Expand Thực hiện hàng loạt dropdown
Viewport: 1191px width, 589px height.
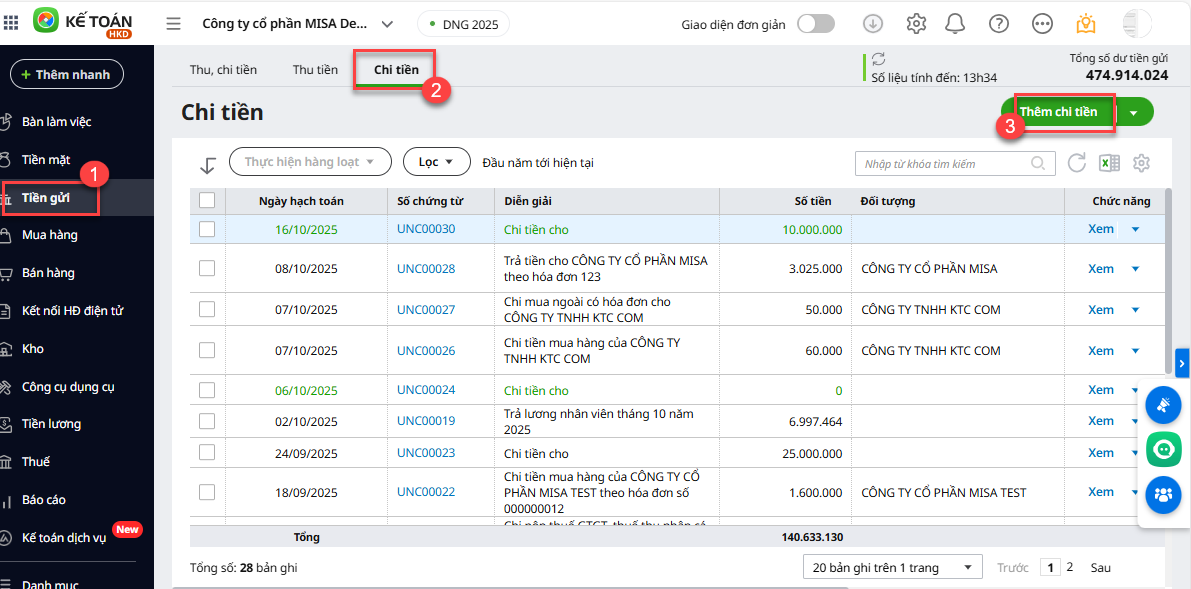click(x=309, y=162)
